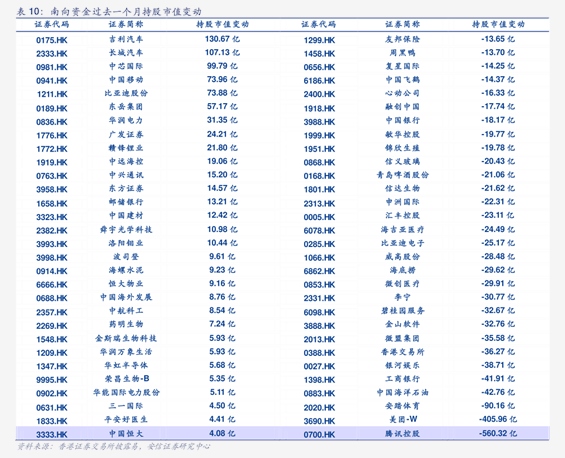Image resolution: width=565 pixels, height=458 pixels.
Task: Click the value 8.54 亿
Action: (222, 310)
